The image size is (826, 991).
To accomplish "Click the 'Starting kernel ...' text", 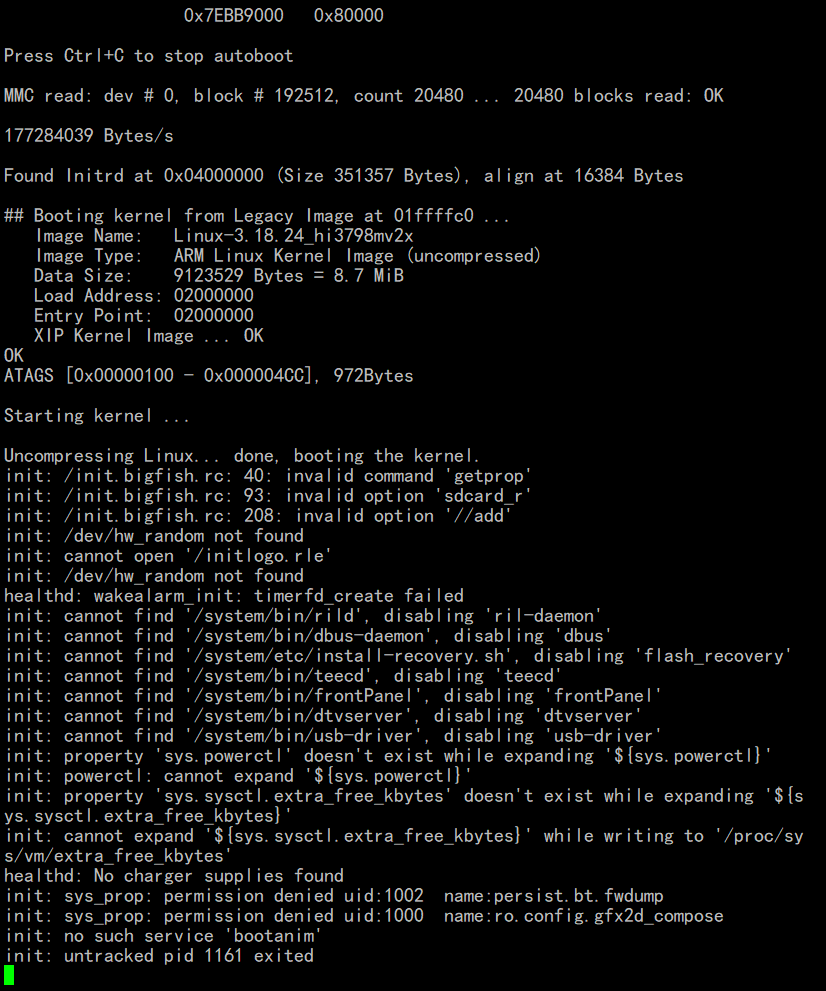I will [98, 416].
